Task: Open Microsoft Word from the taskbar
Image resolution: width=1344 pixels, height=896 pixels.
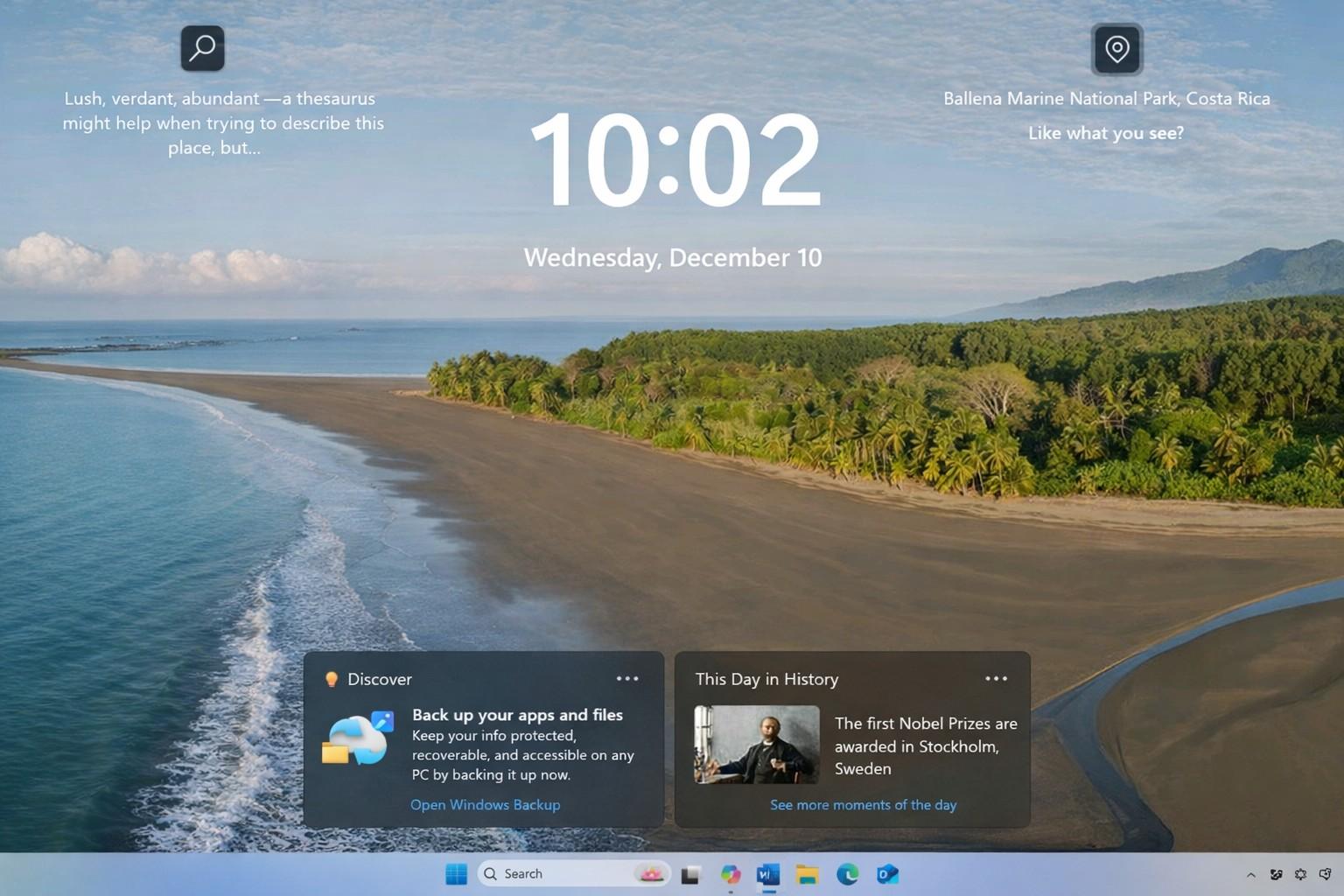Action: click(x=768, y=874)
